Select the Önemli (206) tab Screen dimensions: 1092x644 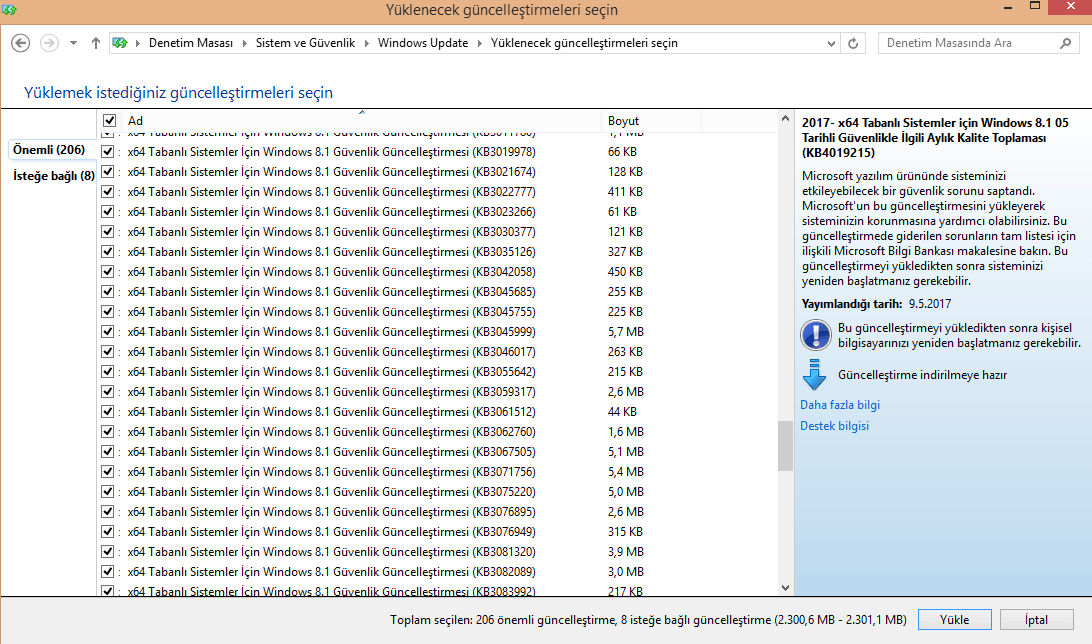point(49,150)
